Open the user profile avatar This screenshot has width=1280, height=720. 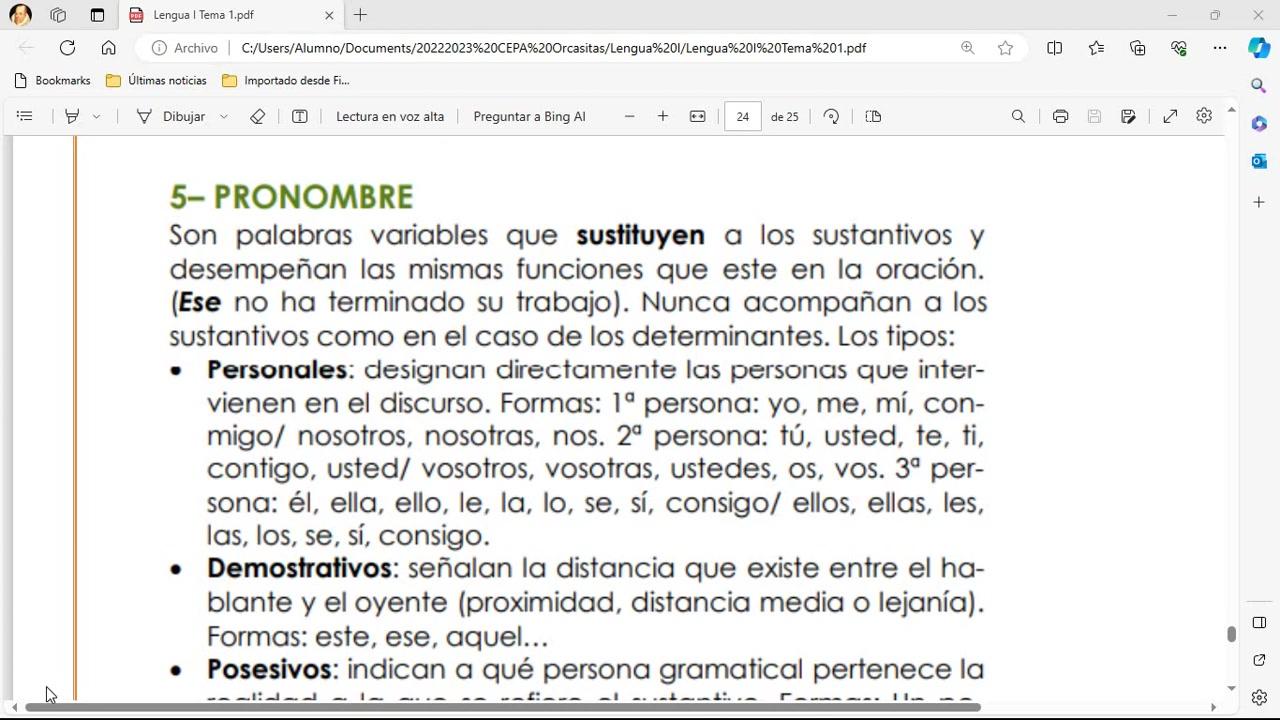20,15
